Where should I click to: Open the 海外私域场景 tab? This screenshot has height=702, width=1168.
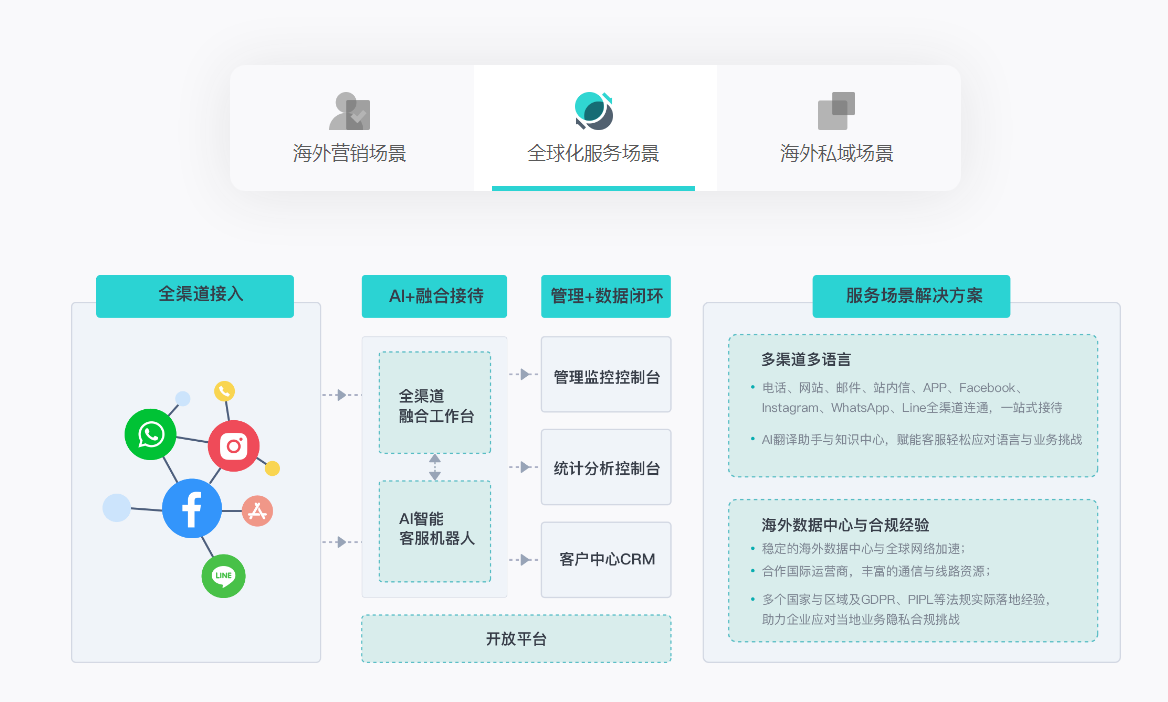(838, 127)
